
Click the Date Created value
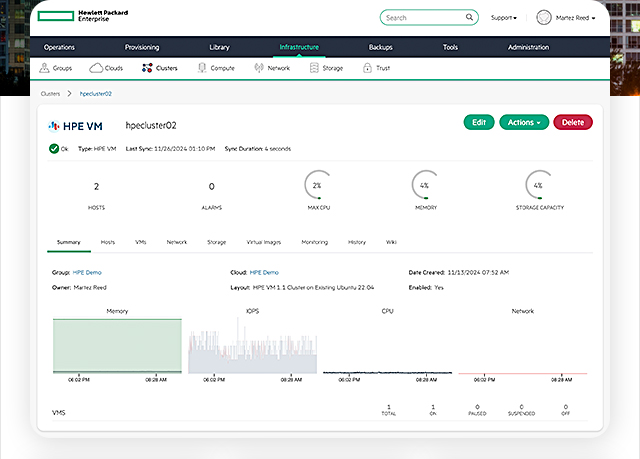[x=478, y=272]
